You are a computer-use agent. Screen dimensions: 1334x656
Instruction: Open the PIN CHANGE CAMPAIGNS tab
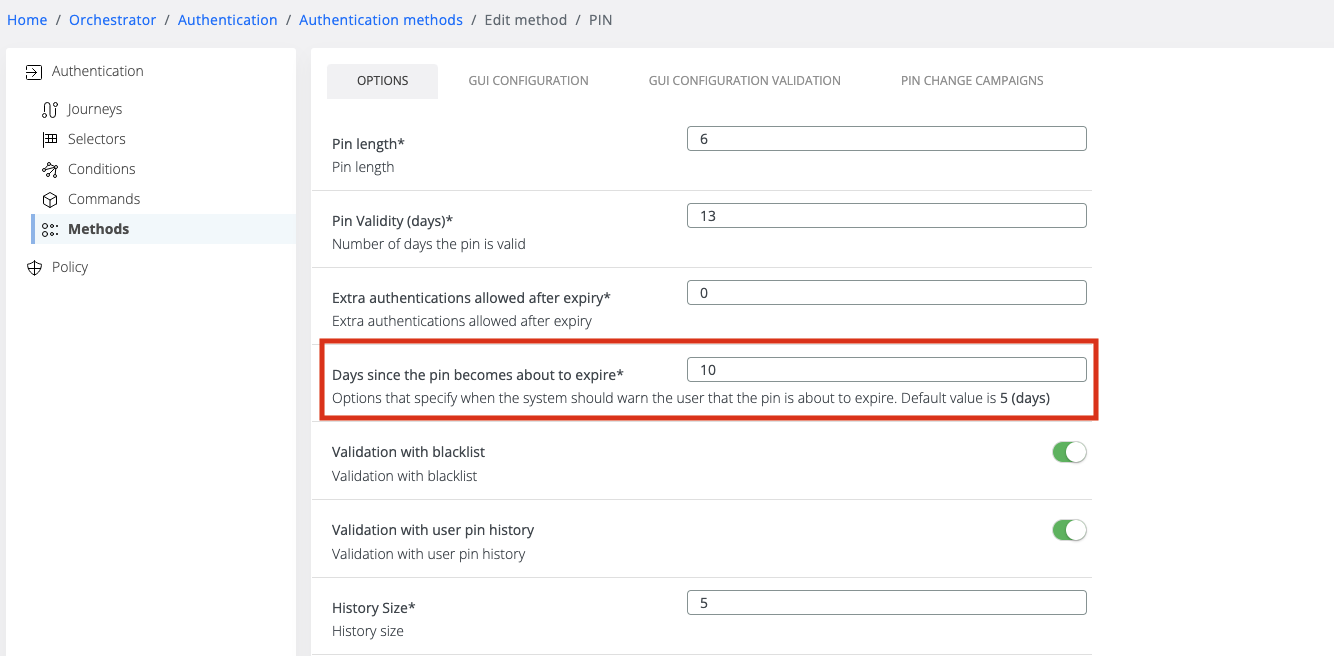tap(971, 80)
